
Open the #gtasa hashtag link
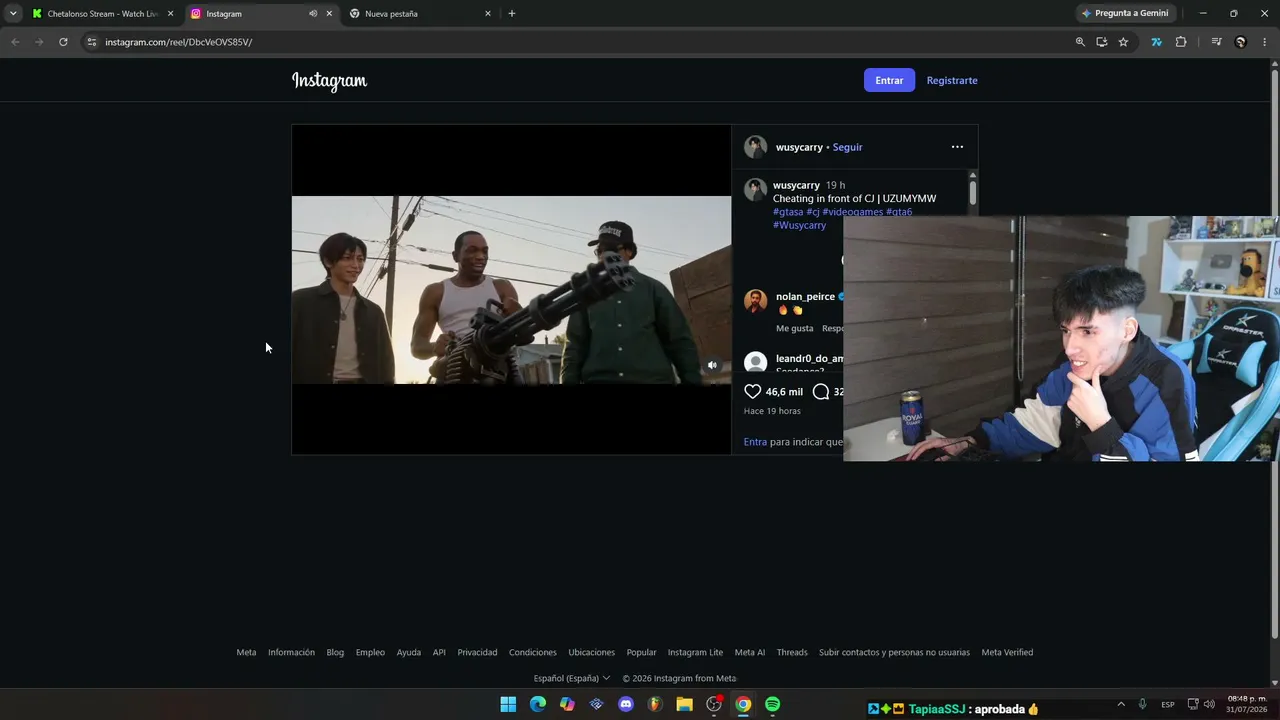(x=788, y=212)
